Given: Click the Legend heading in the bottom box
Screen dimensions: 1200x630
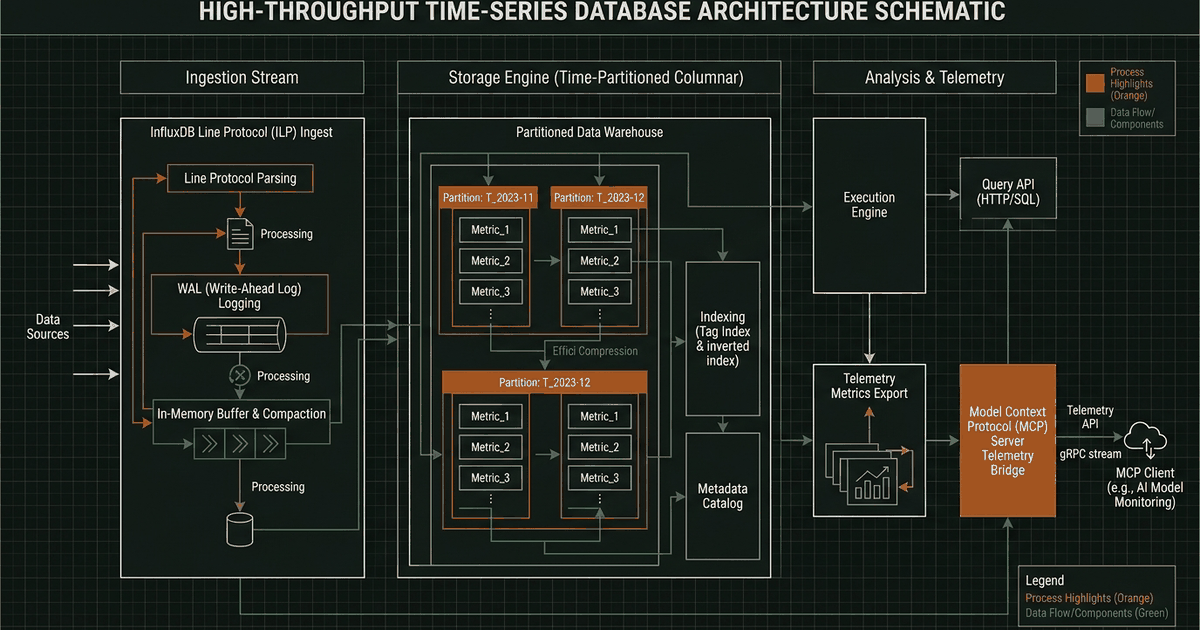Looking at the screenshot, I should coord(1045,580).
